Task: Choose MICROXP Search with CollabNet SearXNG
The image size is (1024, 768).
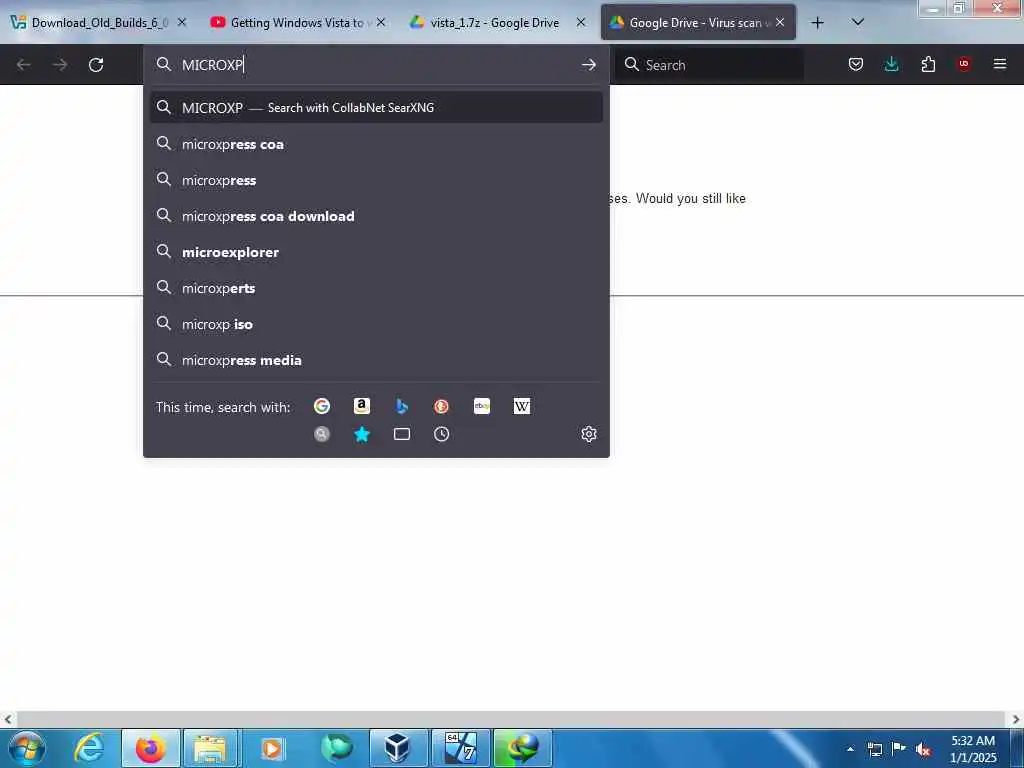Action: coord(376,107)
